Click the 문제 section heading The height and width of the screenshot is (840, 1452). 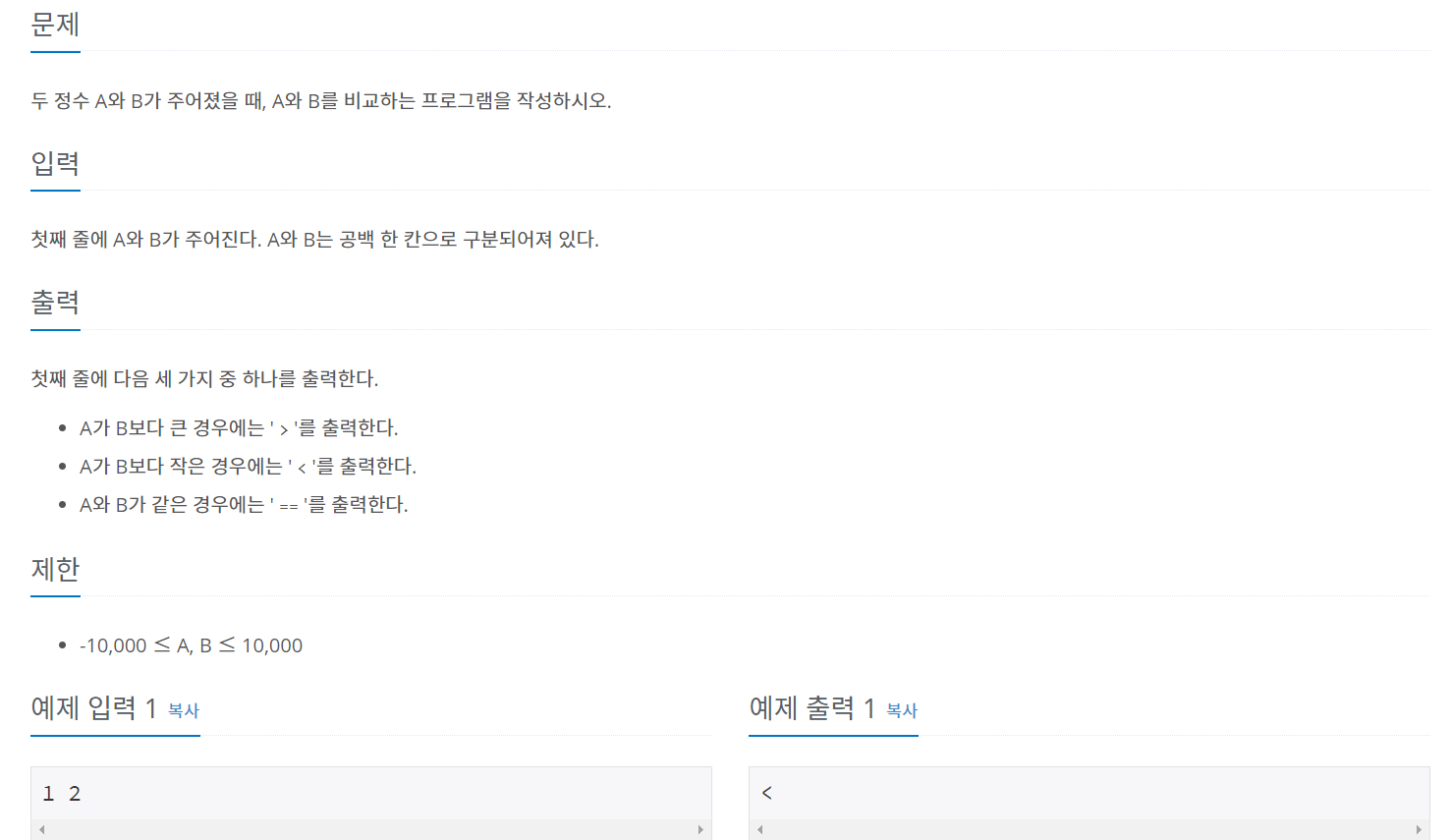55,24
